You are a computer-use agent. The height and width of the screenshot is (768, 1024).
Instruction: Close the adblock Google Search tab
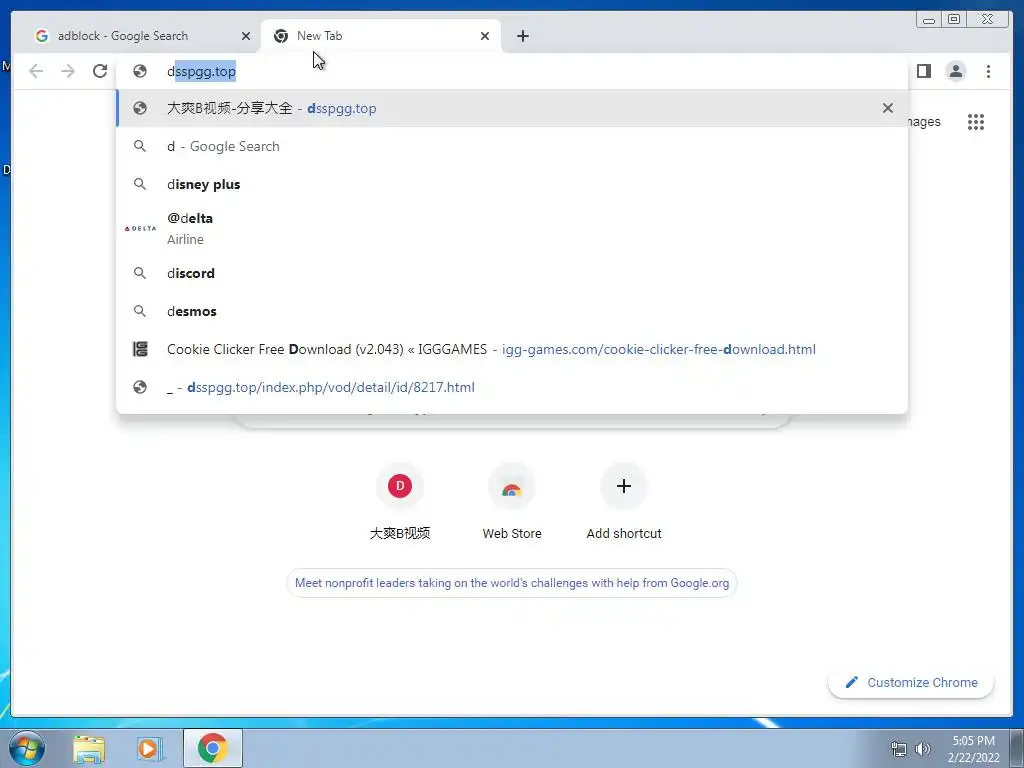pos(246,36)
